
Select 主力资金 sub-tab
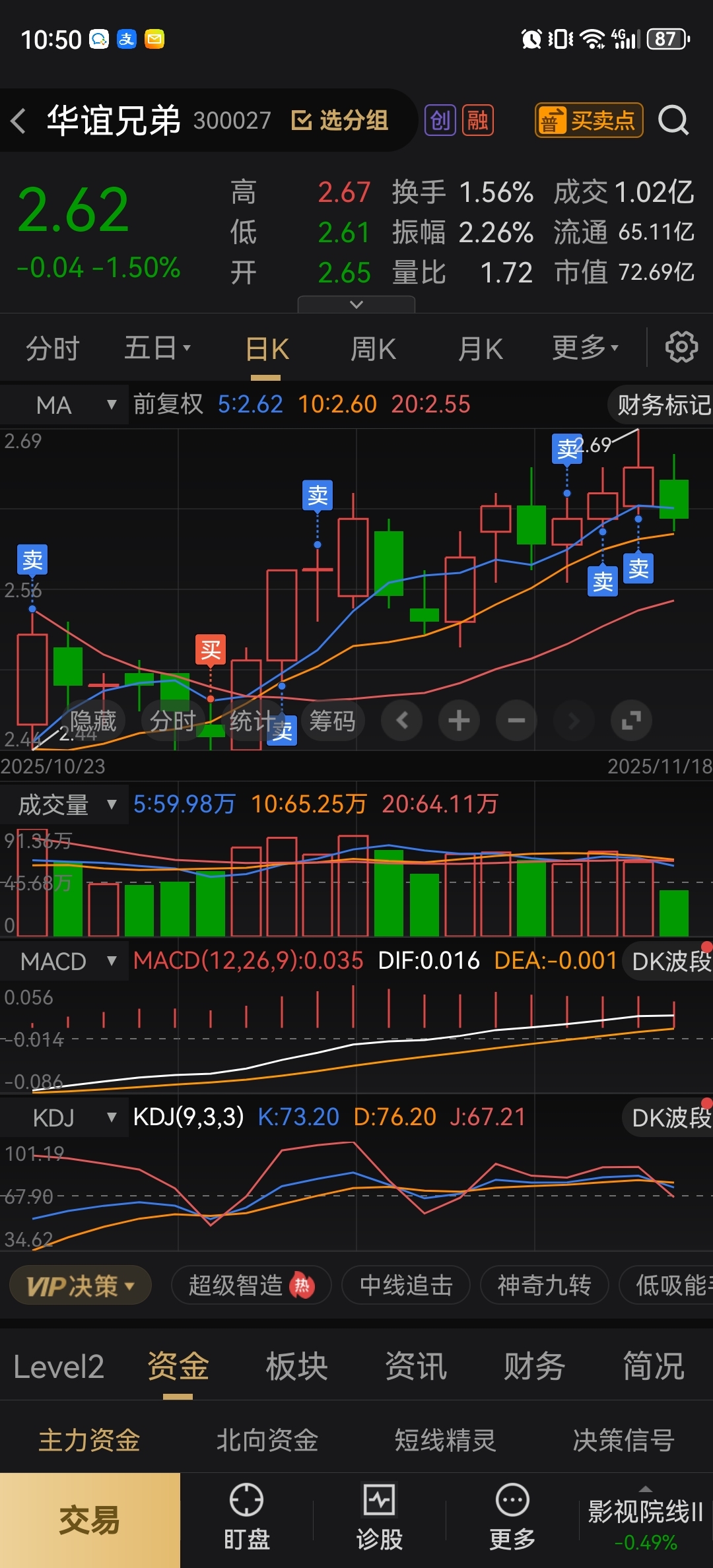[89, 1440]
